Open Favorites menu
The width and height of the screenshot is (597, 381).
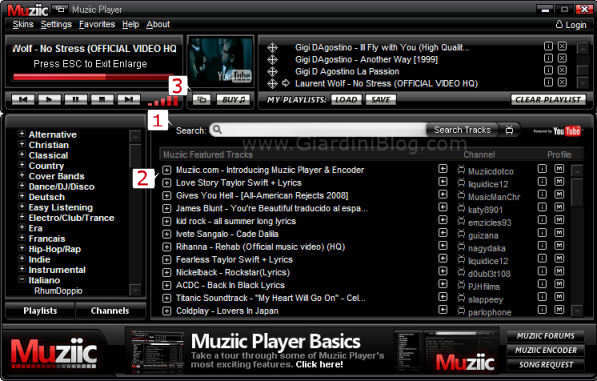click(x=97, y=24)
